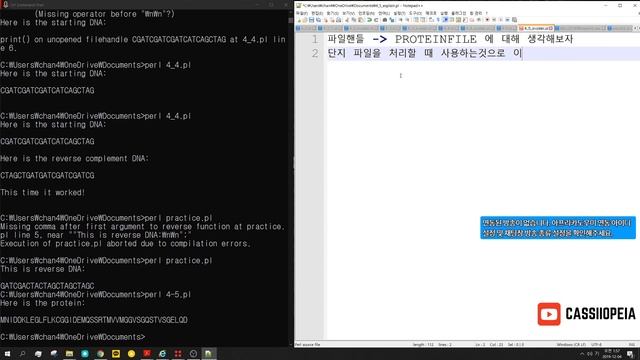The height and width of the screenshot is (360, 640).
Task: Click the Run Macro Multiple Times icon
Action: (507, 20)
